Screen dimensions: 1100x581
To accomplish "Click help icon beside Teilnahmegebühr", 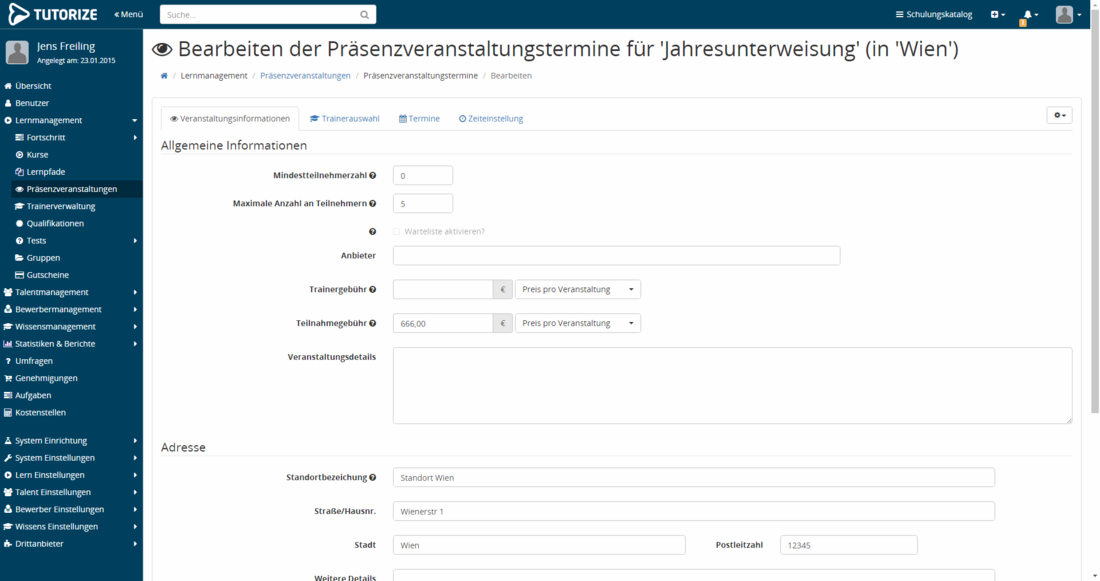I will (373, 323).
